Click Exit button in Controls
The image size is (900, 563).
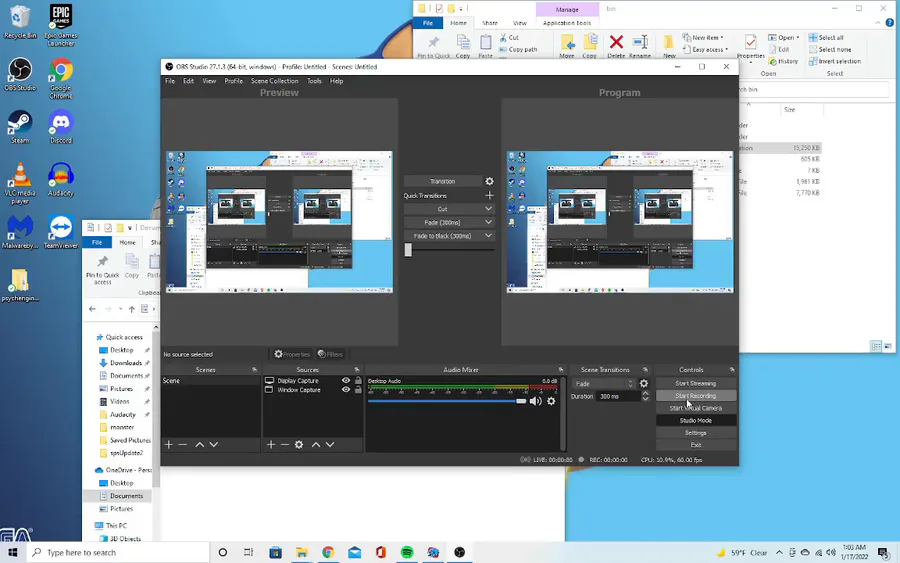coord(696,445)
